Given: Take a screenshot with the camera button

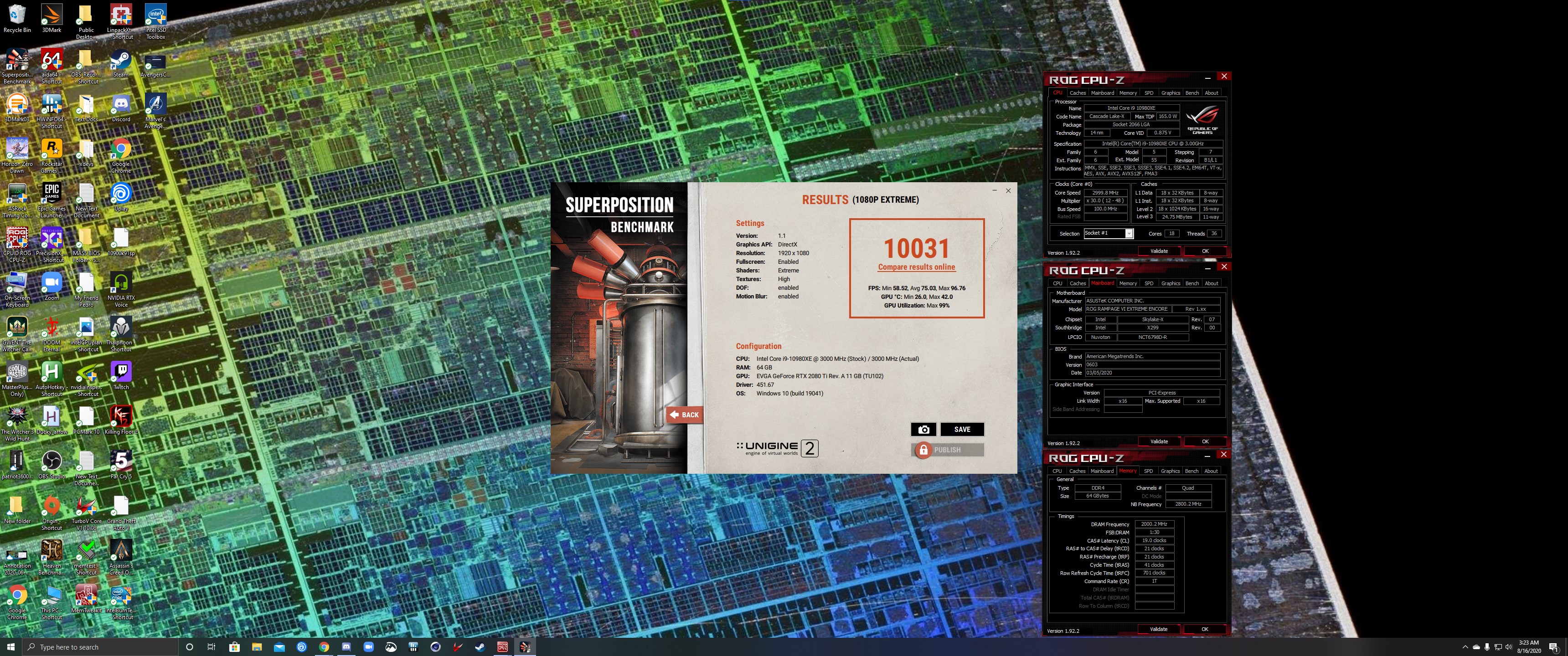Looking at the screenshot, I should point(923,430).
